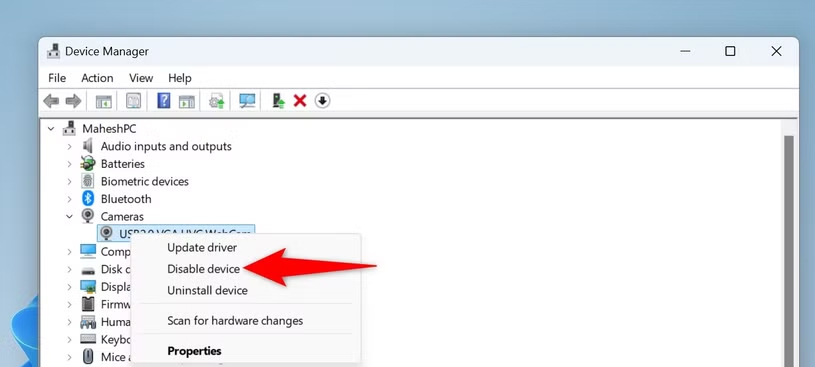Image resolution: width=815 pixels, height=367 pixels.
Task: Click the blue question mark Help icon
Action: (x=163, y=101)
